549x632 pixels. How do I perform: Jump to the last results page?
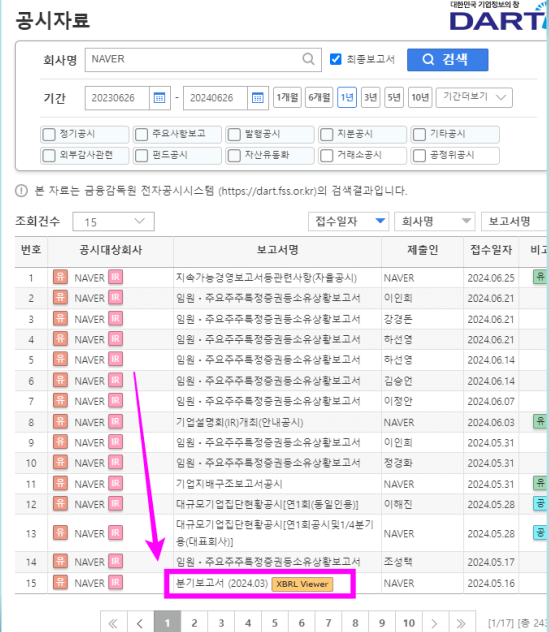461,623
